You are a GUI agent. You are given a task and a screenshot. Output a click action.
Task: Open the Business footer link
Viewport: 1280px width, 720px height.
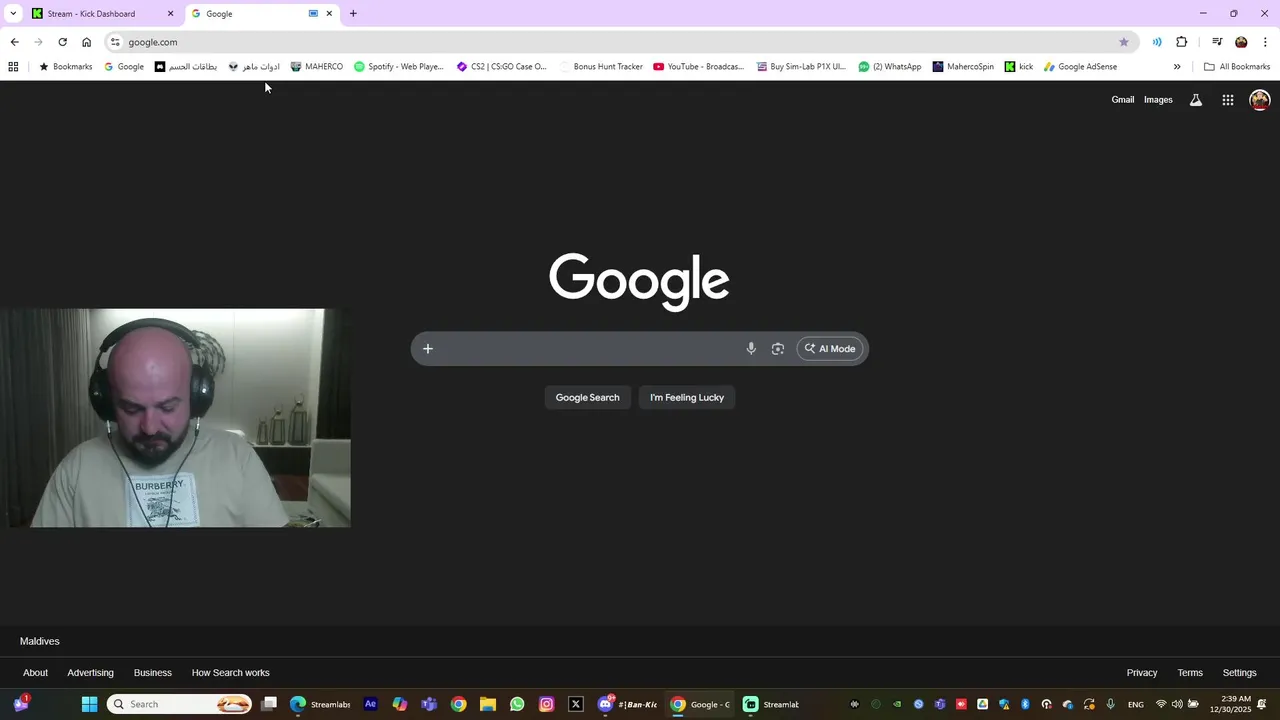[153, 673]
